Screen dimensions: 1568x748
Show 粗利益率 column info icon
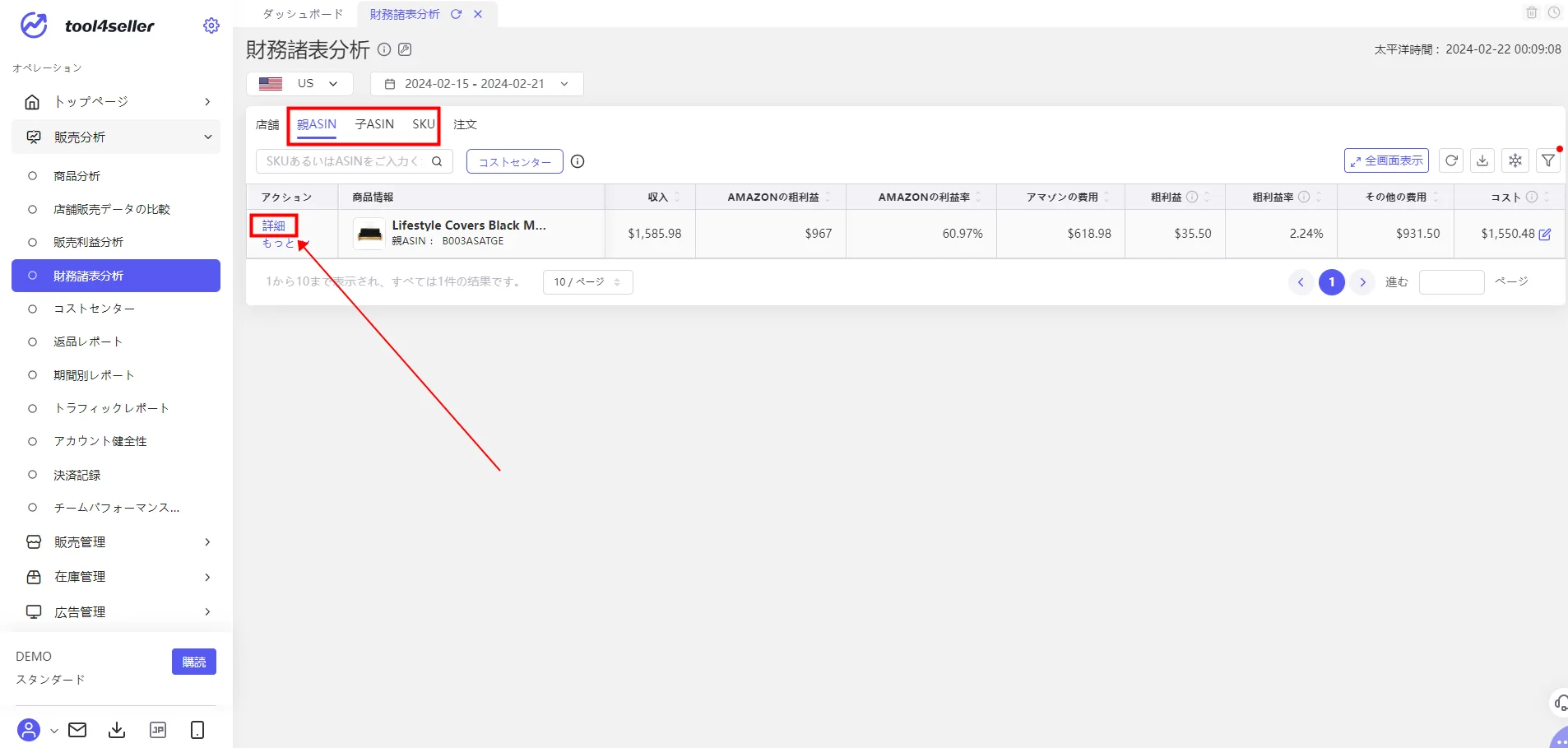tap(1304, 197)
